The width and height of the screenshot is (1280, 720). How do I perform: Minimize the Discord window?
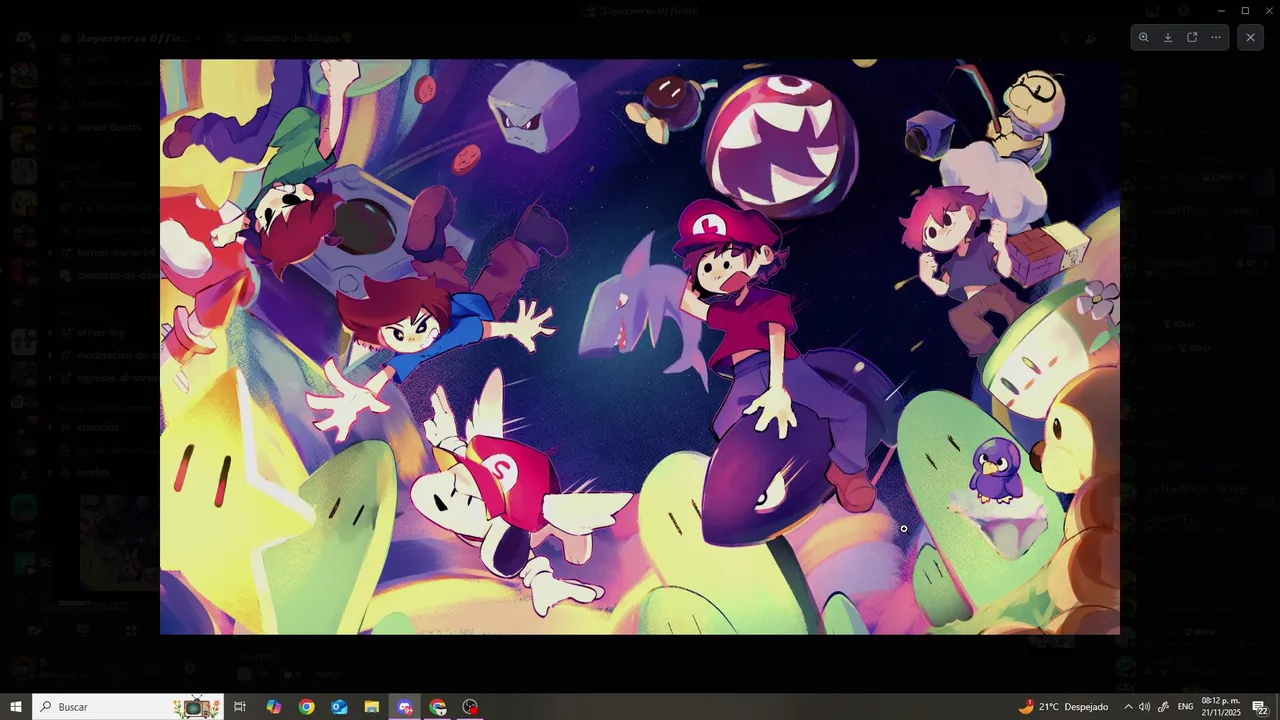pyautogui.click(x=1221, y=10)
